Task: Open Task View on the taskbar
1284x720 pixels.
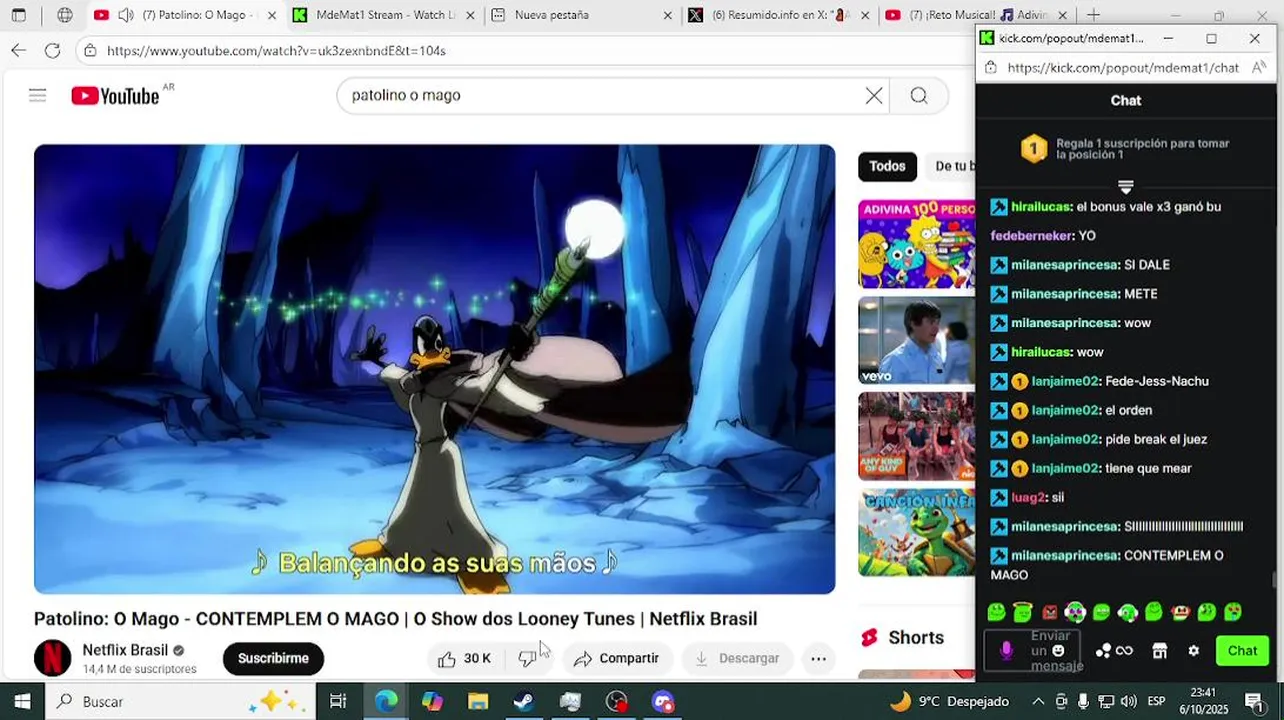Action: [338, 701]
